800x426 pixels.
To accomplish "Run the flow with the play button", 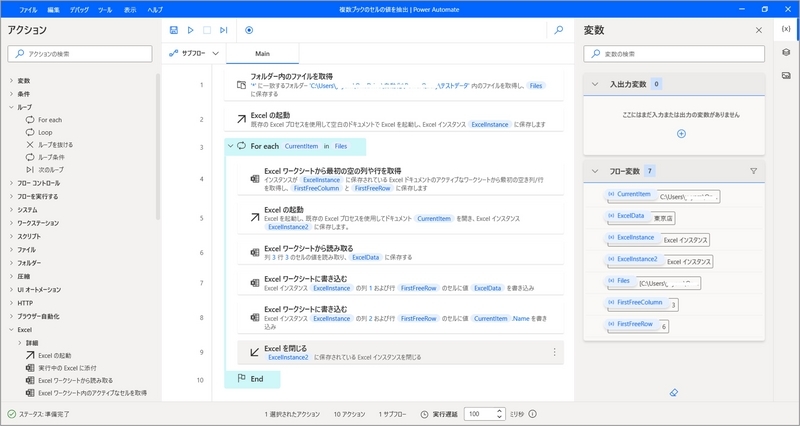I will pos(190,30).
